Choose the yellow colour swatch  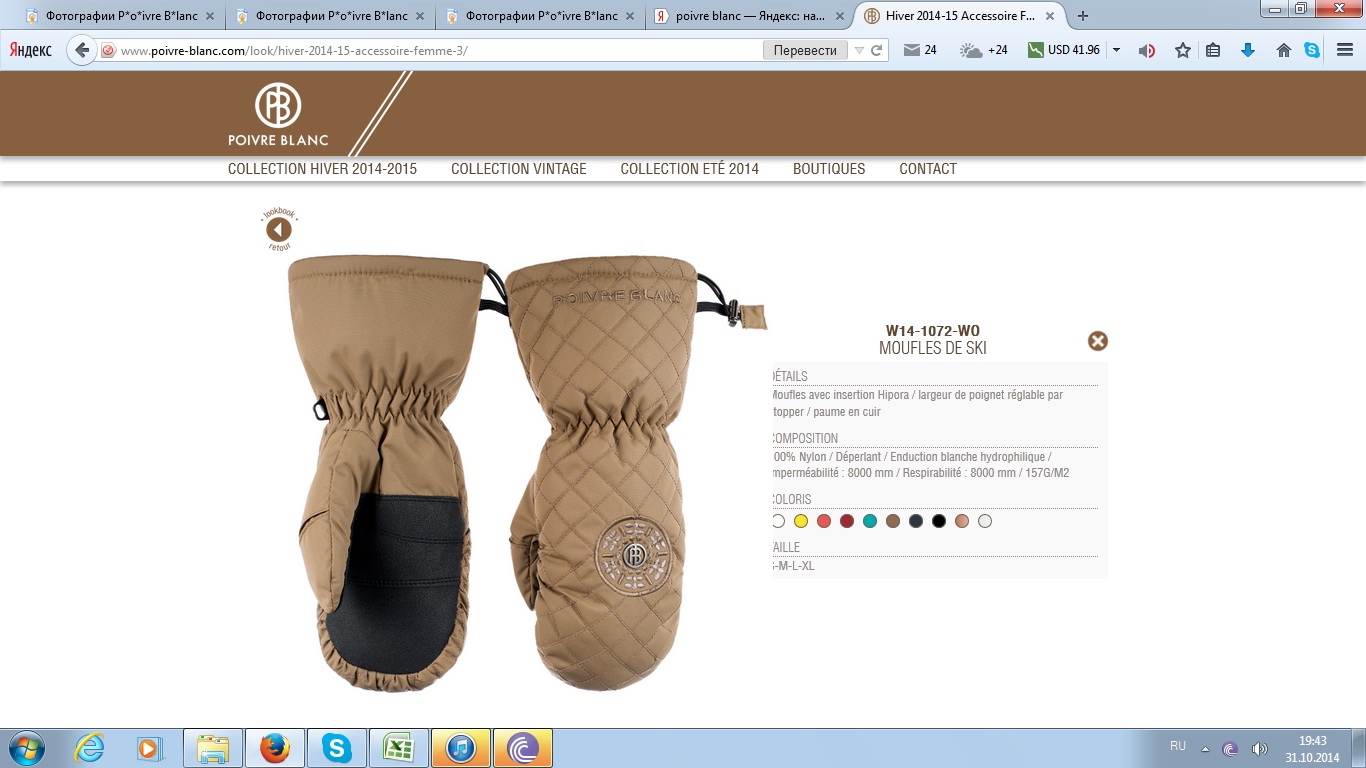click(x=801, y=521)
